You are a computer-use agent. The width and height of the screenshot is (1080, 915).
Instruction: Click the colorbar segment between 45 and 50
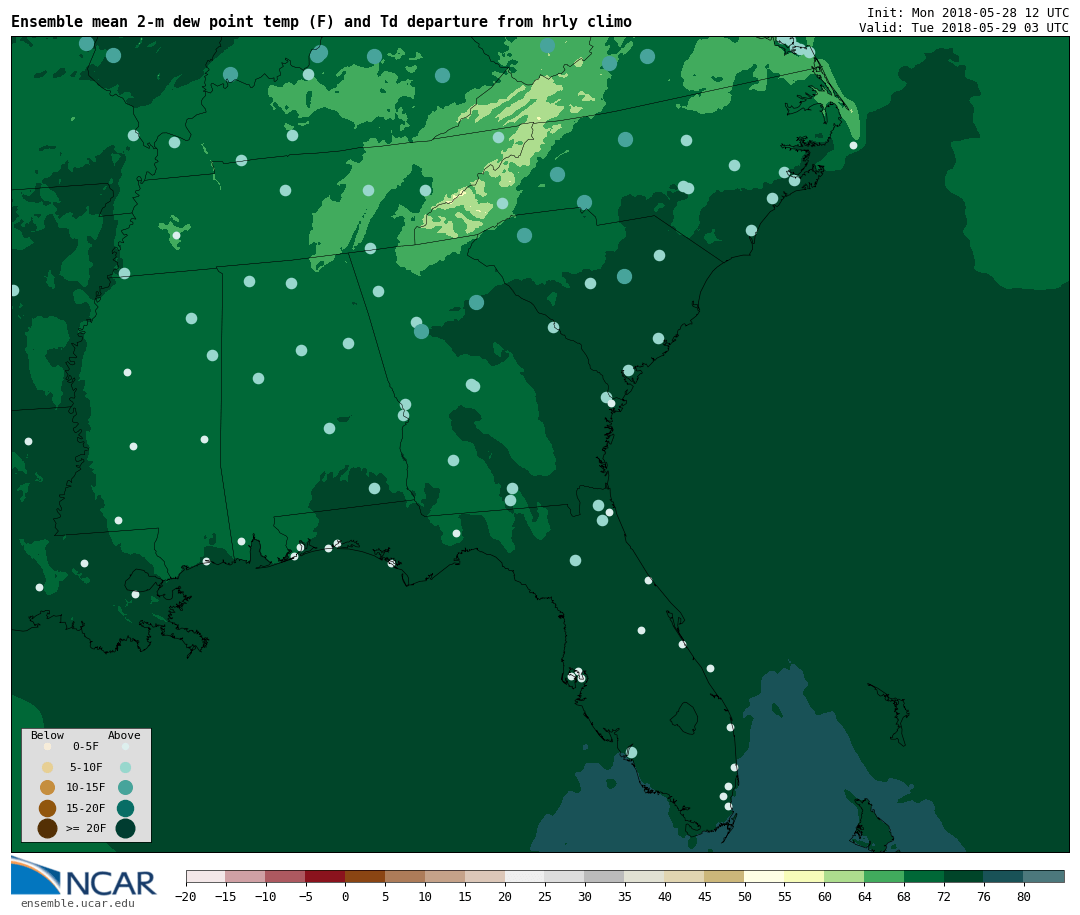click(x=724, y=876)
